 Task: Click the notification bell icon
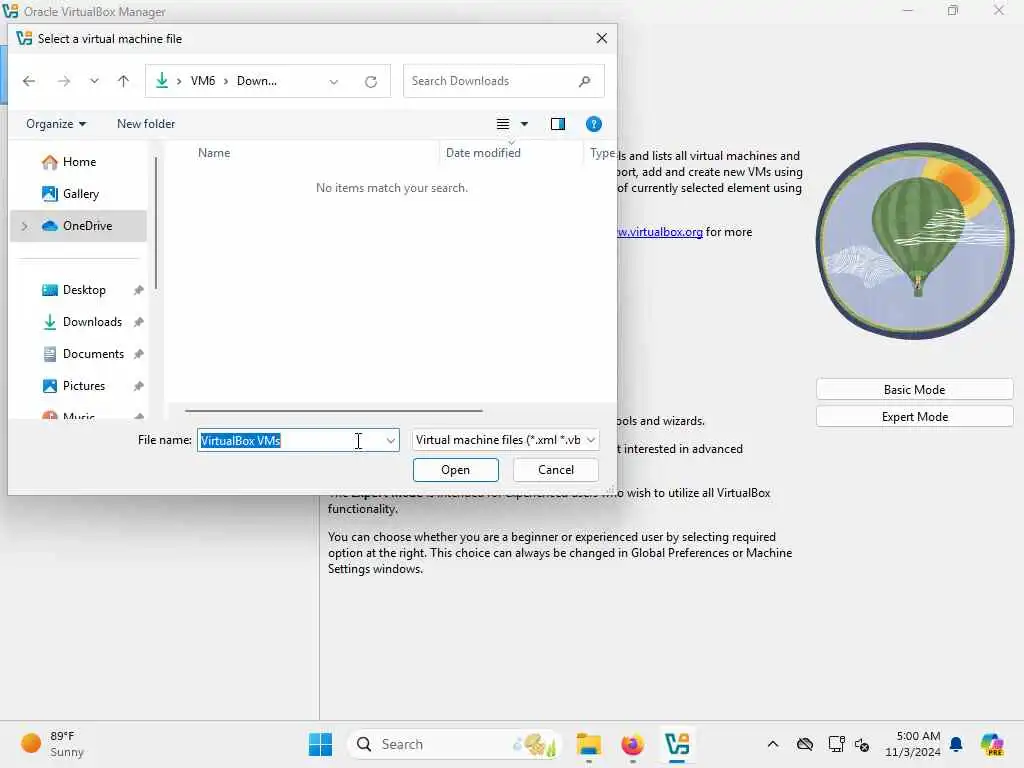[956, 744]
